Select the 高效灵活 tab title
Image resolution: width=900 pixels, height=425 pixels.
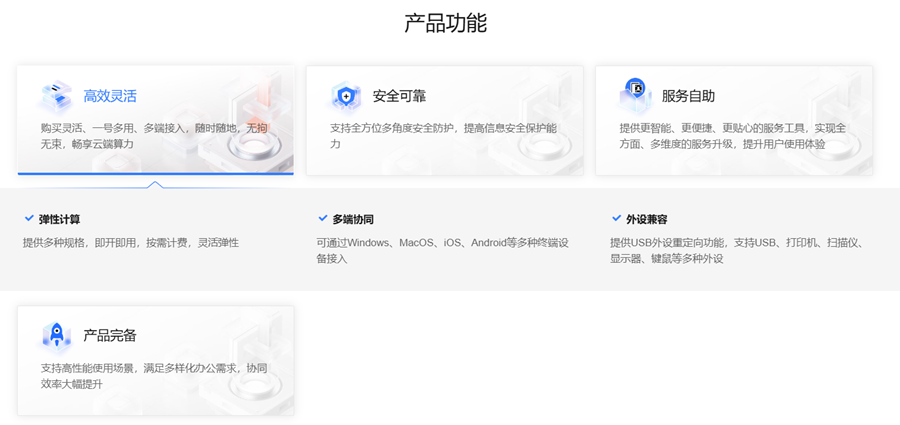coord(110,96)
